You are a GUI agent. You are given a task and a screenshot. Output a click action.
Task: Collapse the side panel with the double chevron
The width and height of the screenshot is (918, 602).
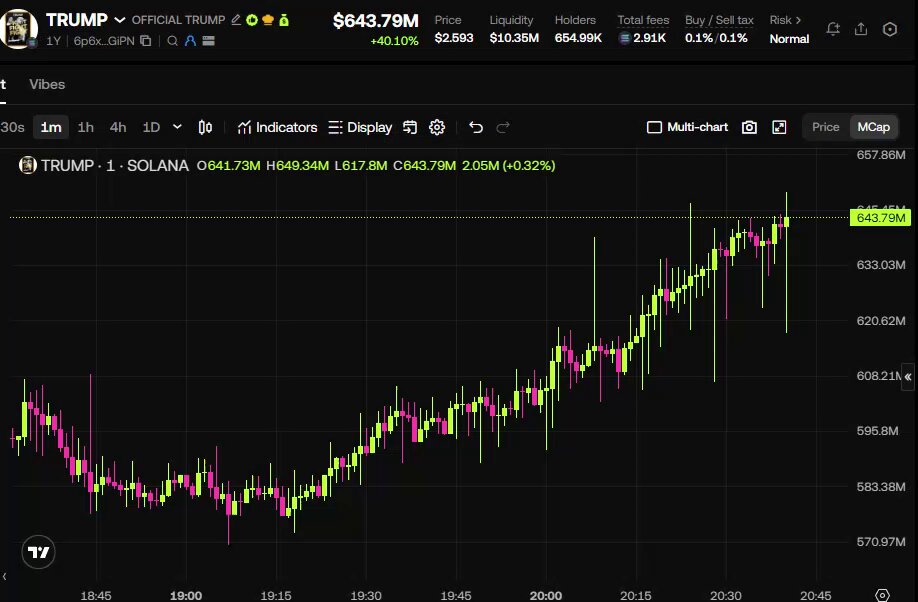point(907,377)
